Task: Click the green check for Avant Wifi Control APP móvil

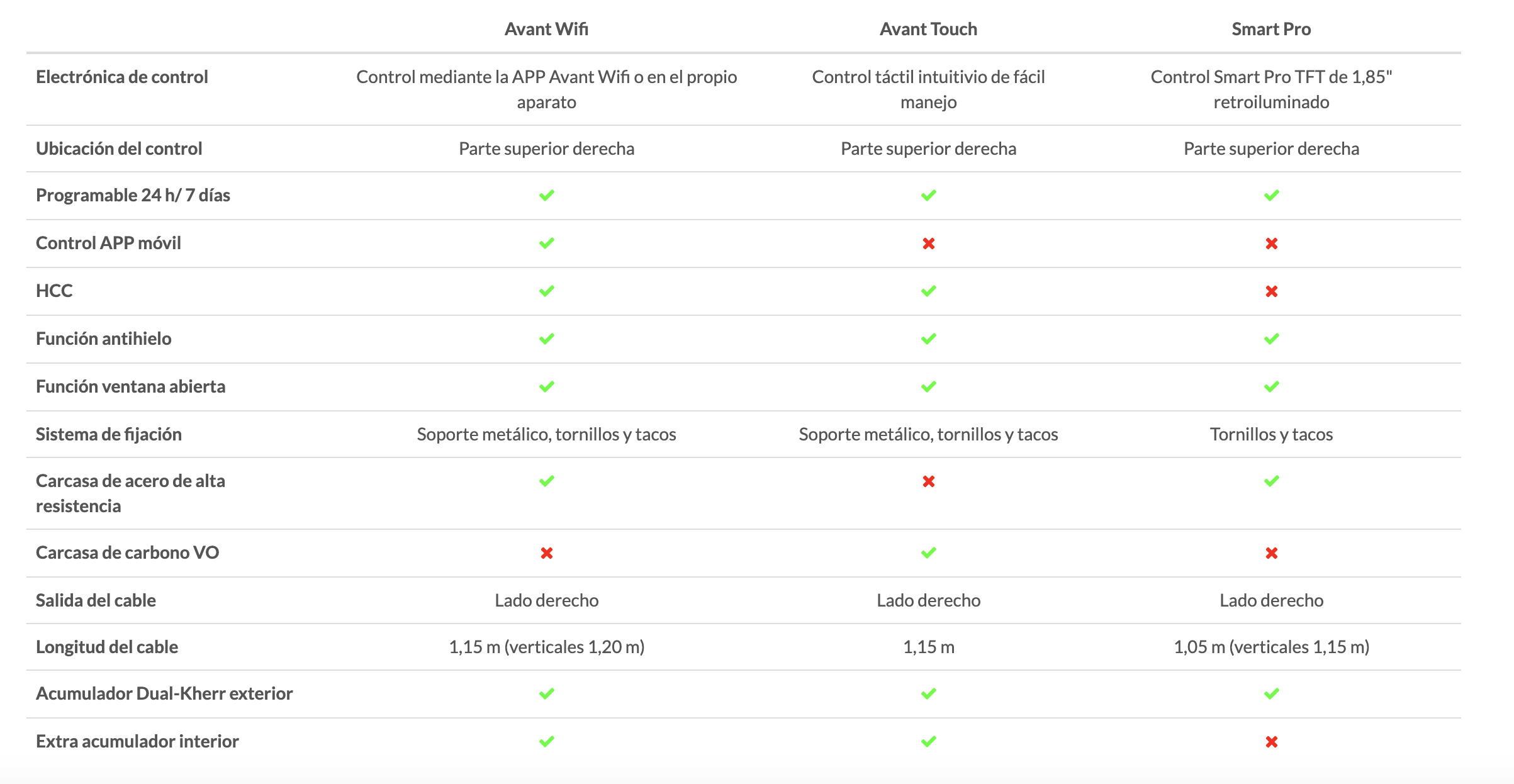Action: click(547, 243)
